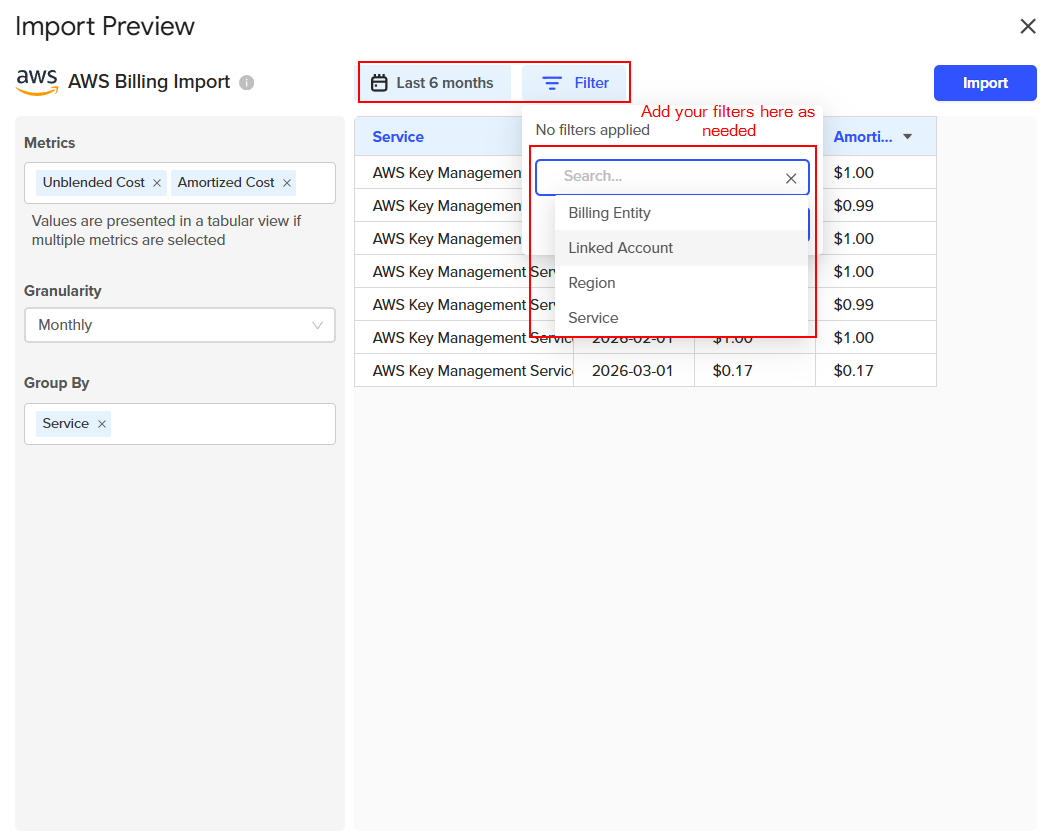Sort by the Amortized column arrow

pyautogui.click(x=907, y=137)
